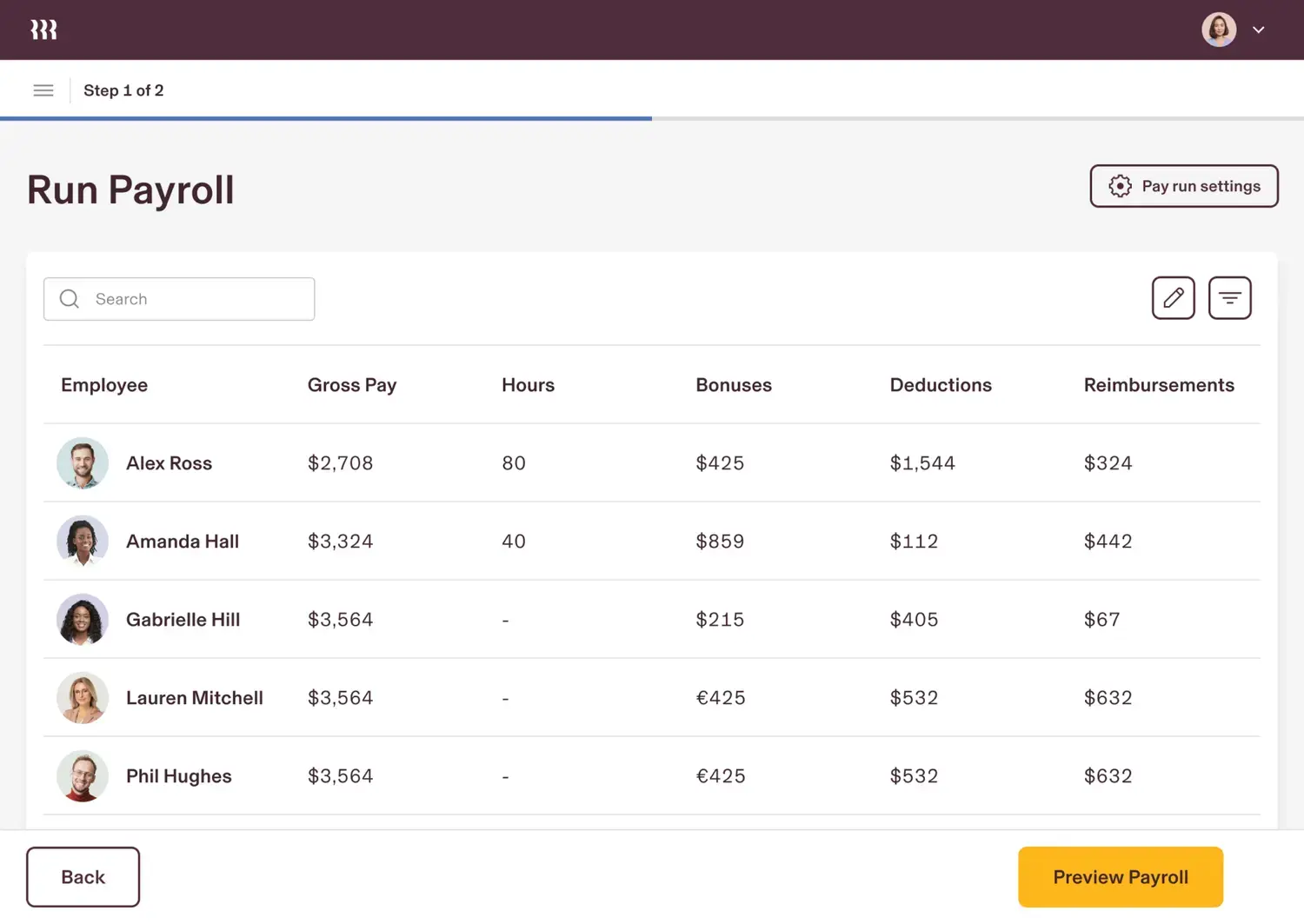Open the filter options icon
Viewport: 1304px width, 924px height.
(x=1229, y=298)
